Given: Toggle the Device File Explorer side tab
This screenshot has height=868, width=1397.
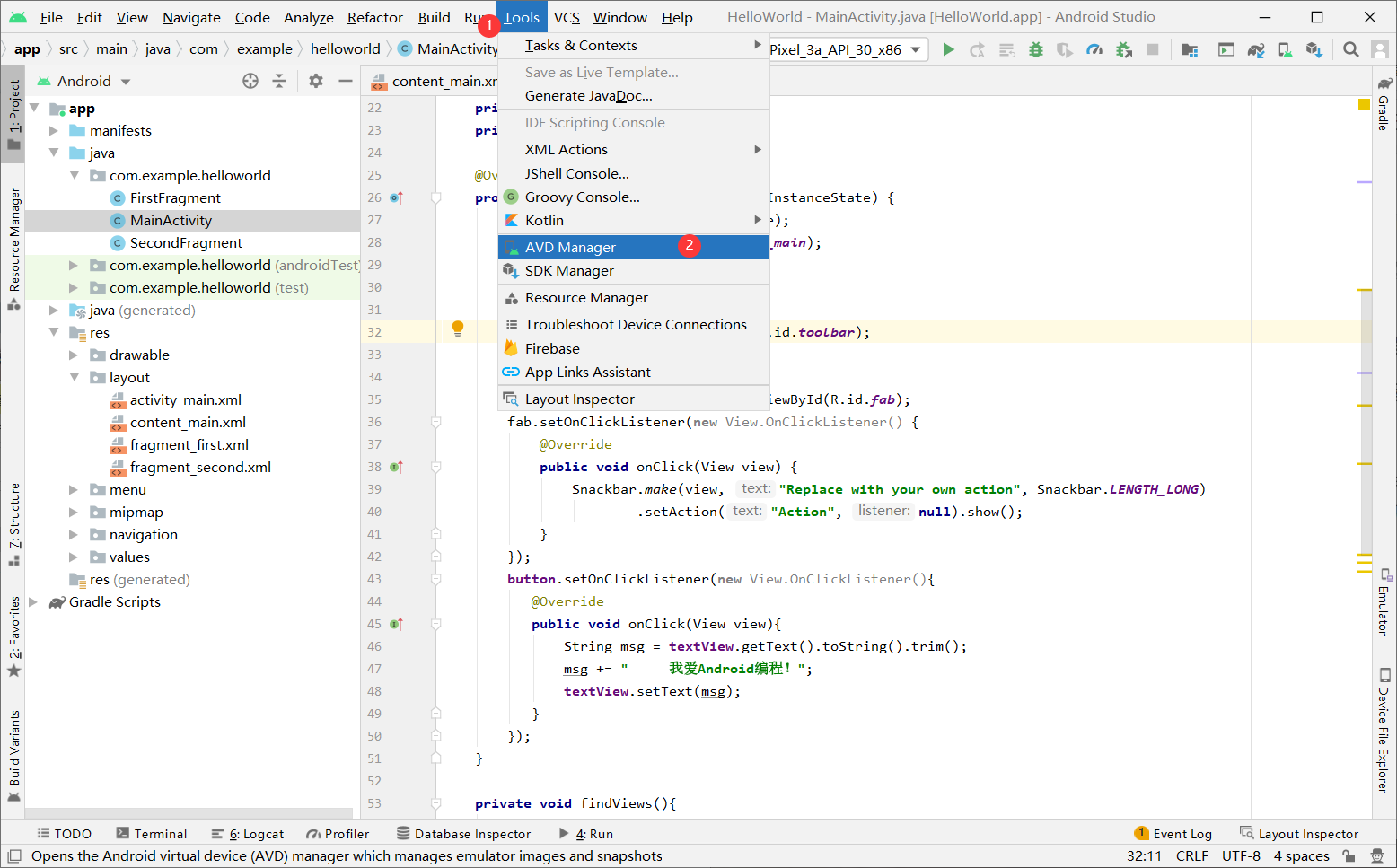Looking at the screenshot, I should (x=1384, y=731).
